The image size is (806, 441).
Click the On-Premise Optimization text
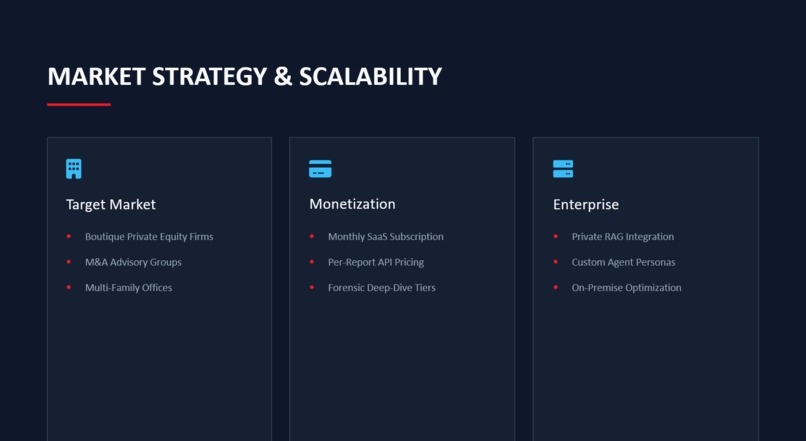(x=627, y=288)
